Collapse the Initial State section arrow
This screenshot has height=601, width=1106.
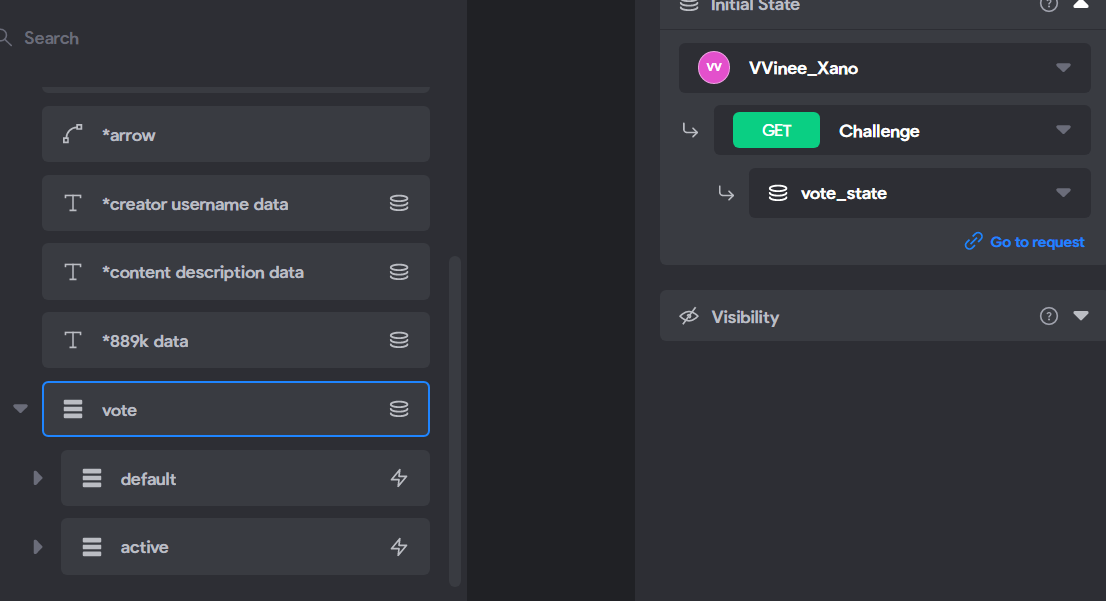pos(1081,4)
